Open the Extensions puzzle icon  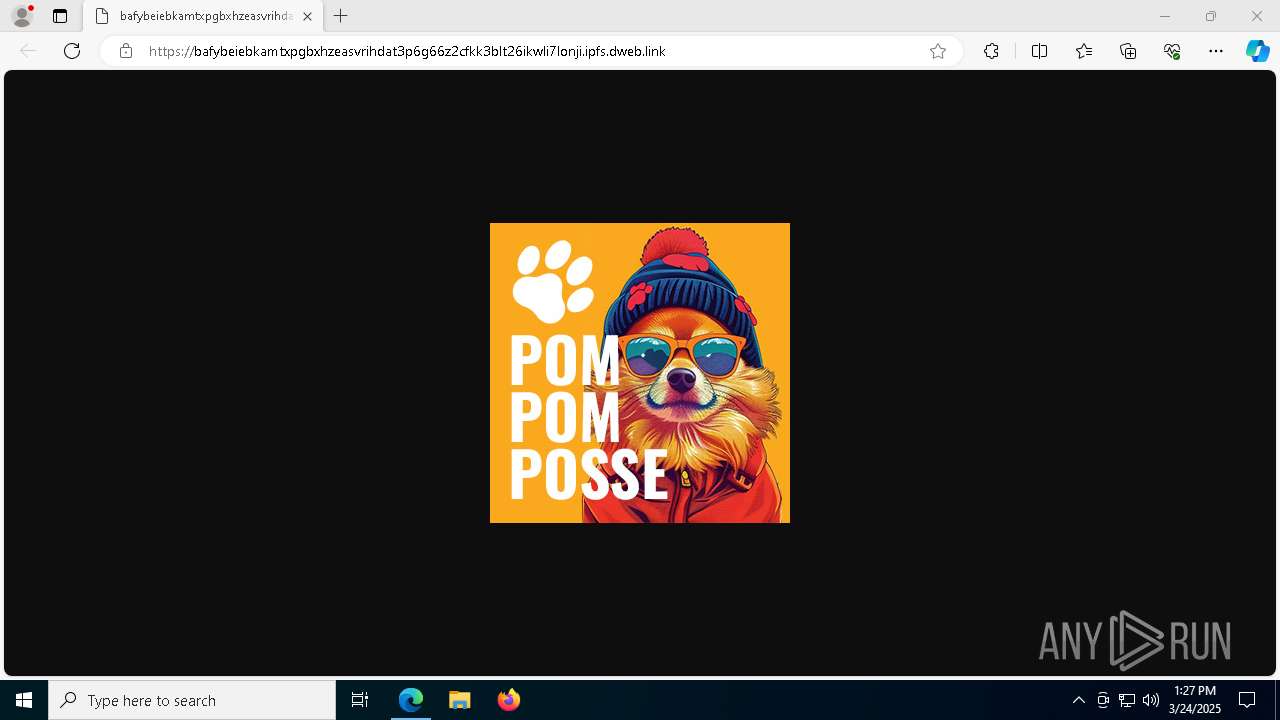991,51
